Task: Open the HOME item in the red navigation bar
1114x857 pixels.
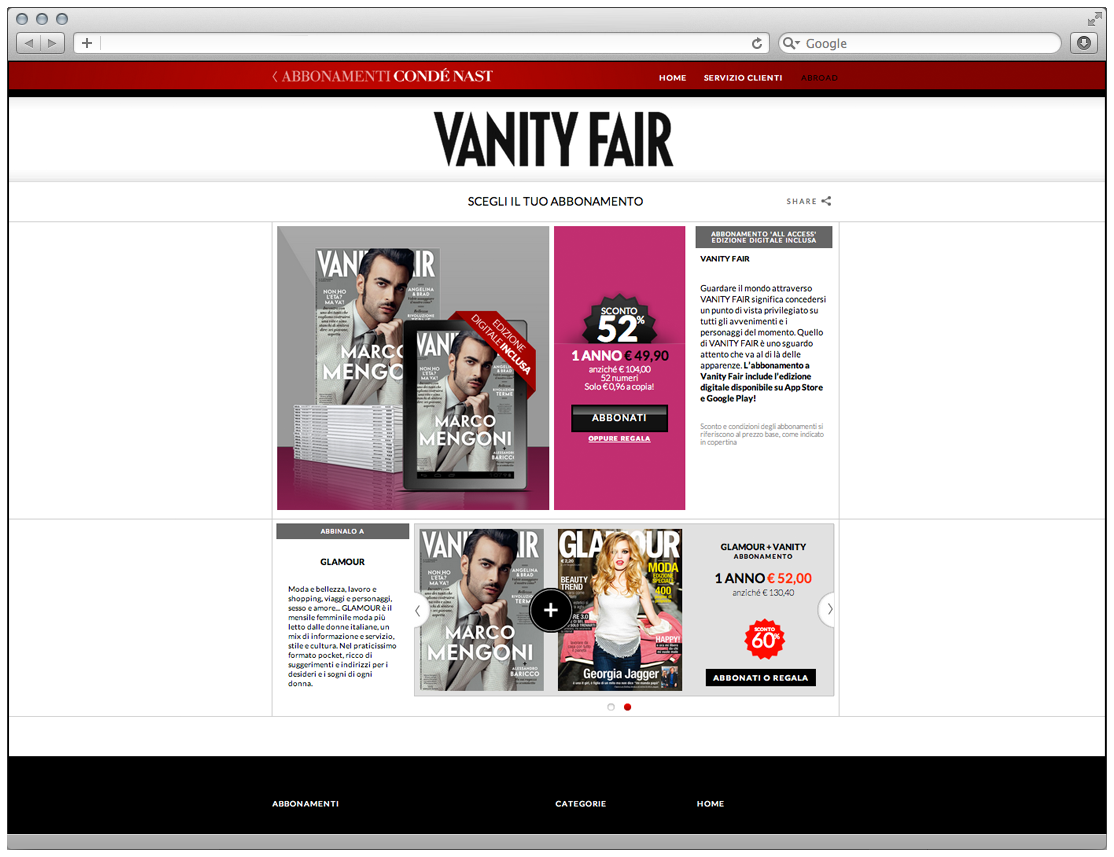Action: click(x=672, y=78)
